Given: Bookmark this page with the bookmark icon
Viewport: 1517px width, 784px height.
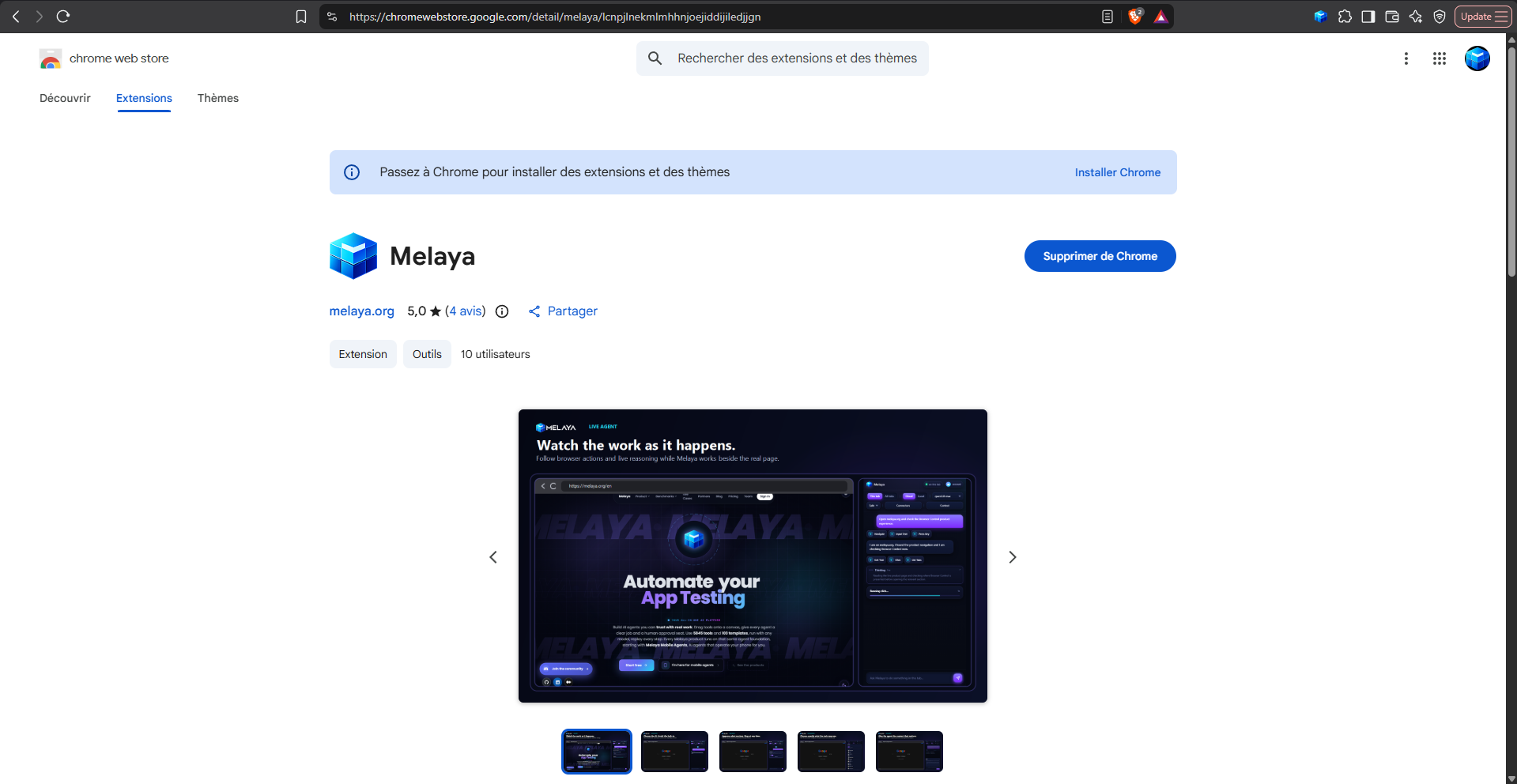Looking at the screenshot, I should [301, 17].
